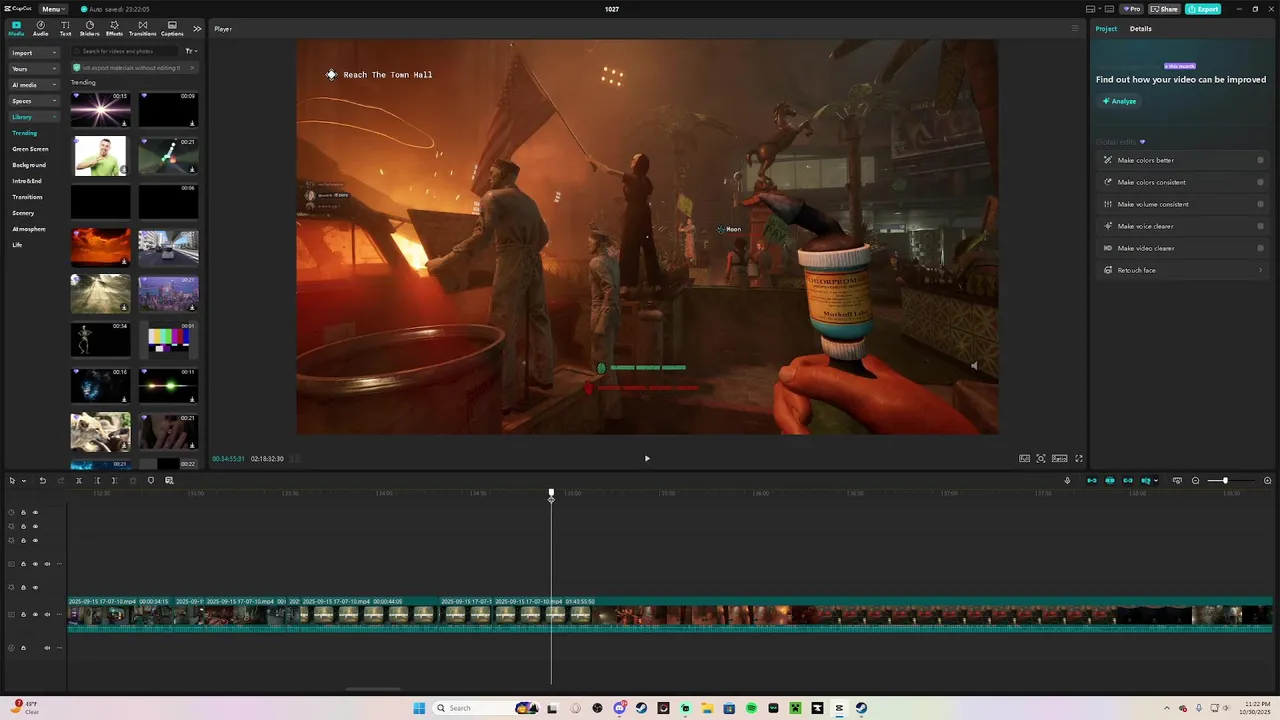Zoom in the timeline with plus icon
This screenshot has width=1280, height=720.
(1267, 480)
